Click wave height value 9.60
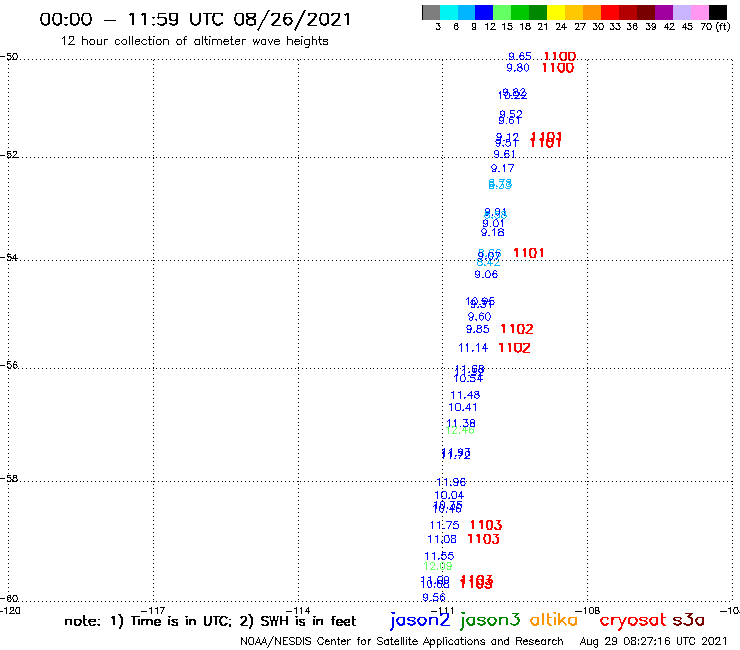Image resolution: width=740 pixels, height=650 pixels. [479, 317]
